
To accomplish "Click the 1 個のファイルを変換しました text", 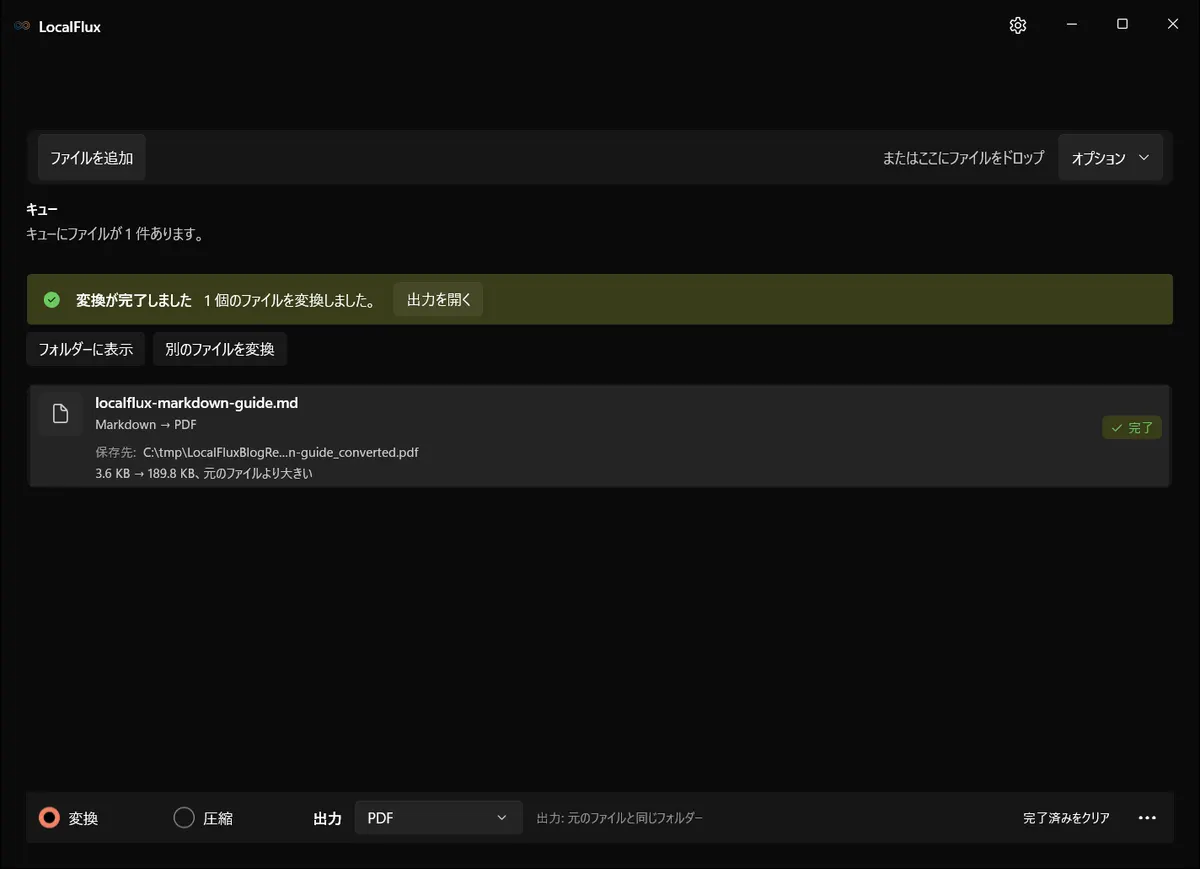I will coord(289,300).
